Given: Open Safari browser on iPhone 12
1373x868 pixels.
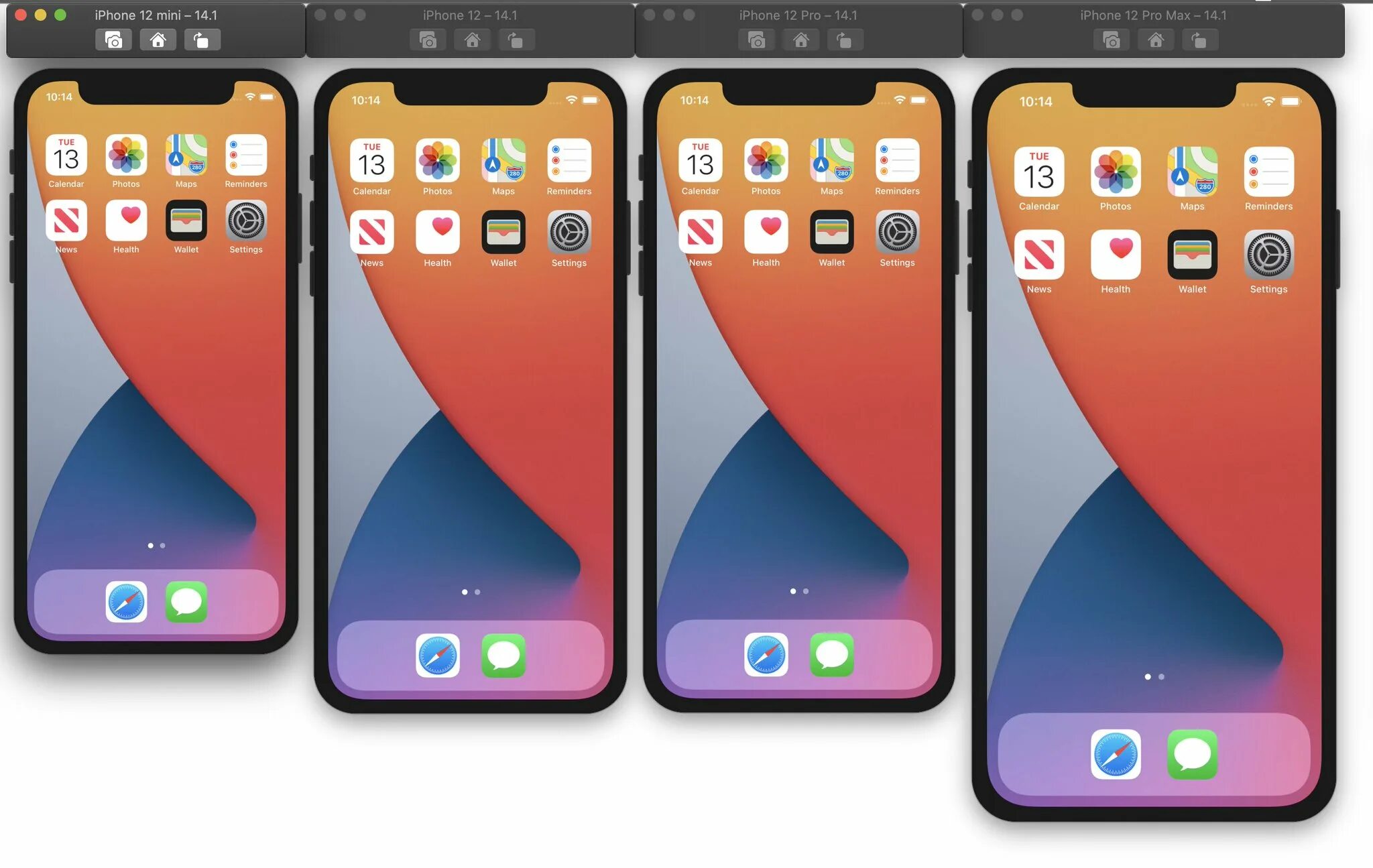Looking at the screenshot, I should click(437, 655).
